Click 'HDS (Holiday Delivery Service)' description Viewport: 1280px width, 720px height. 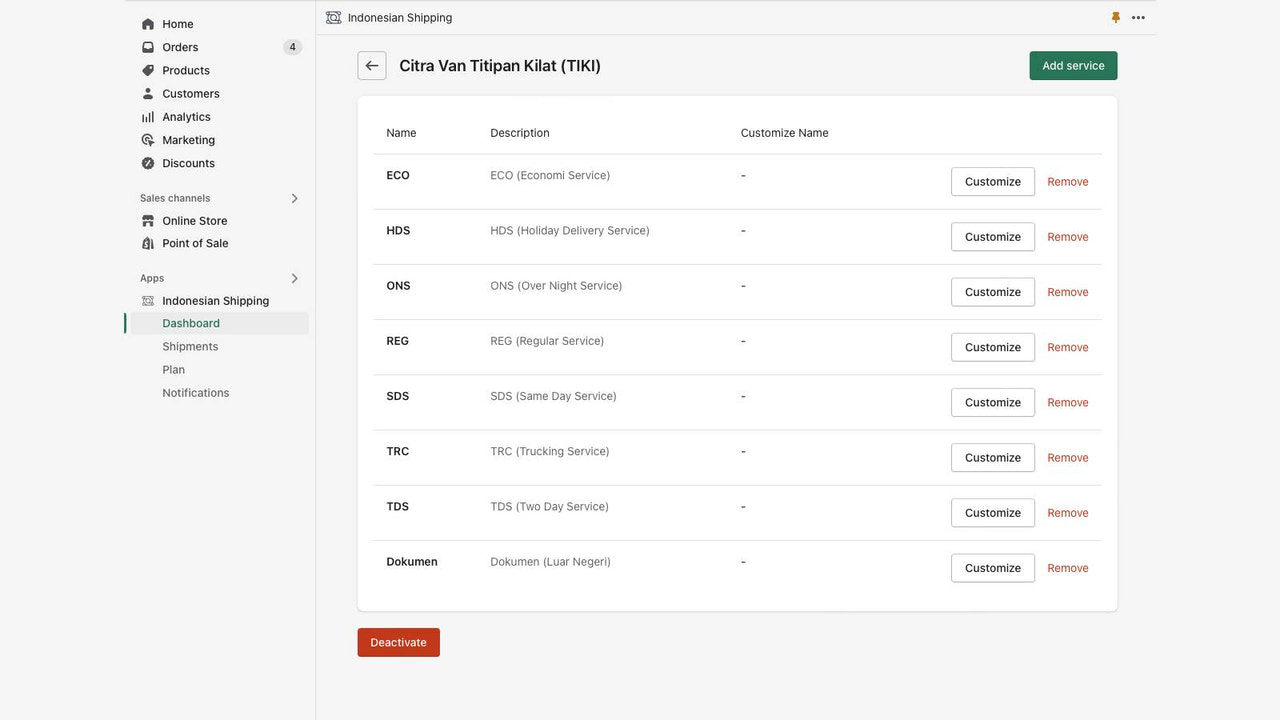(x=570, y=230)
